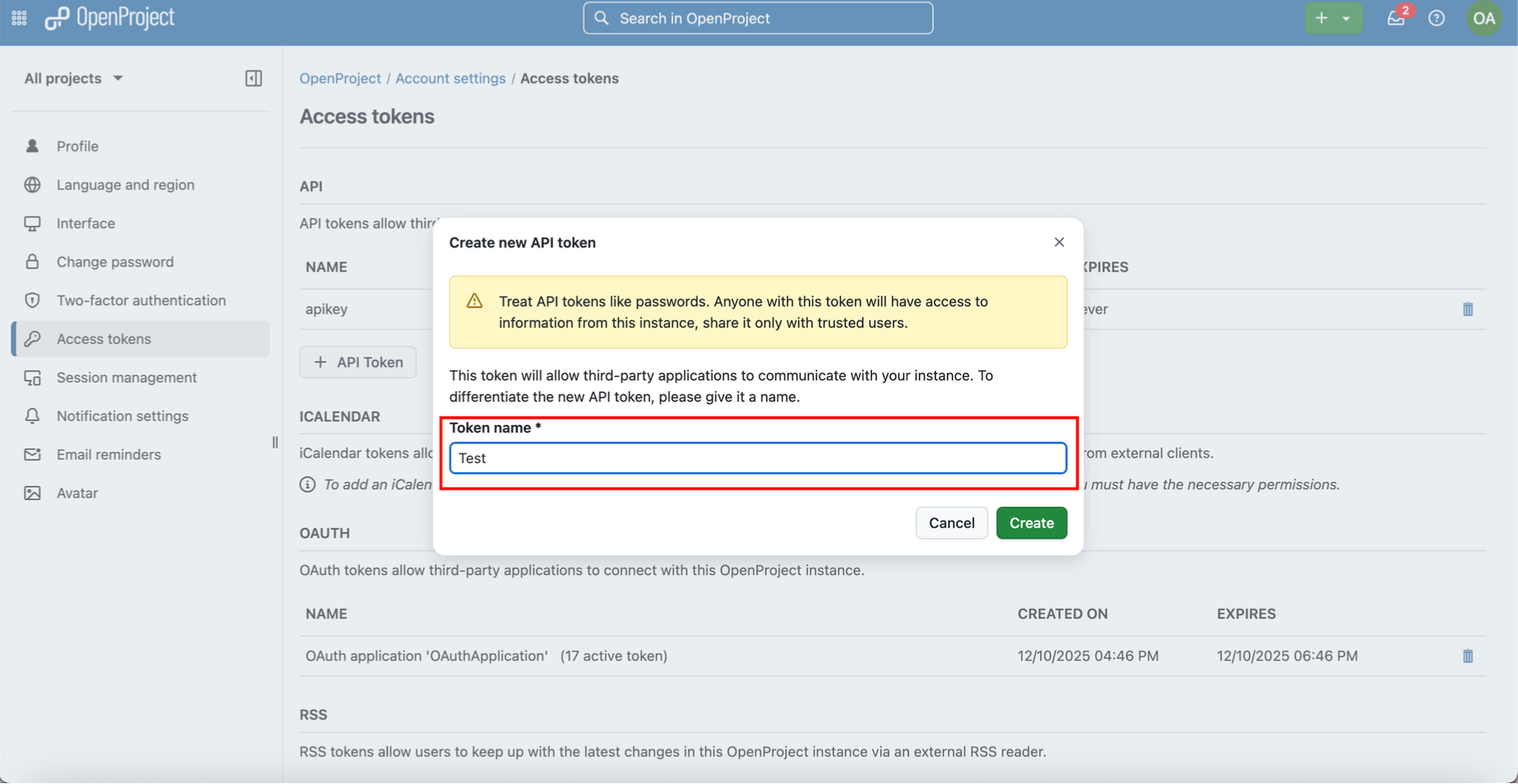Expand the All projects dropdown

pyautogui.click(x=73, y=78)
